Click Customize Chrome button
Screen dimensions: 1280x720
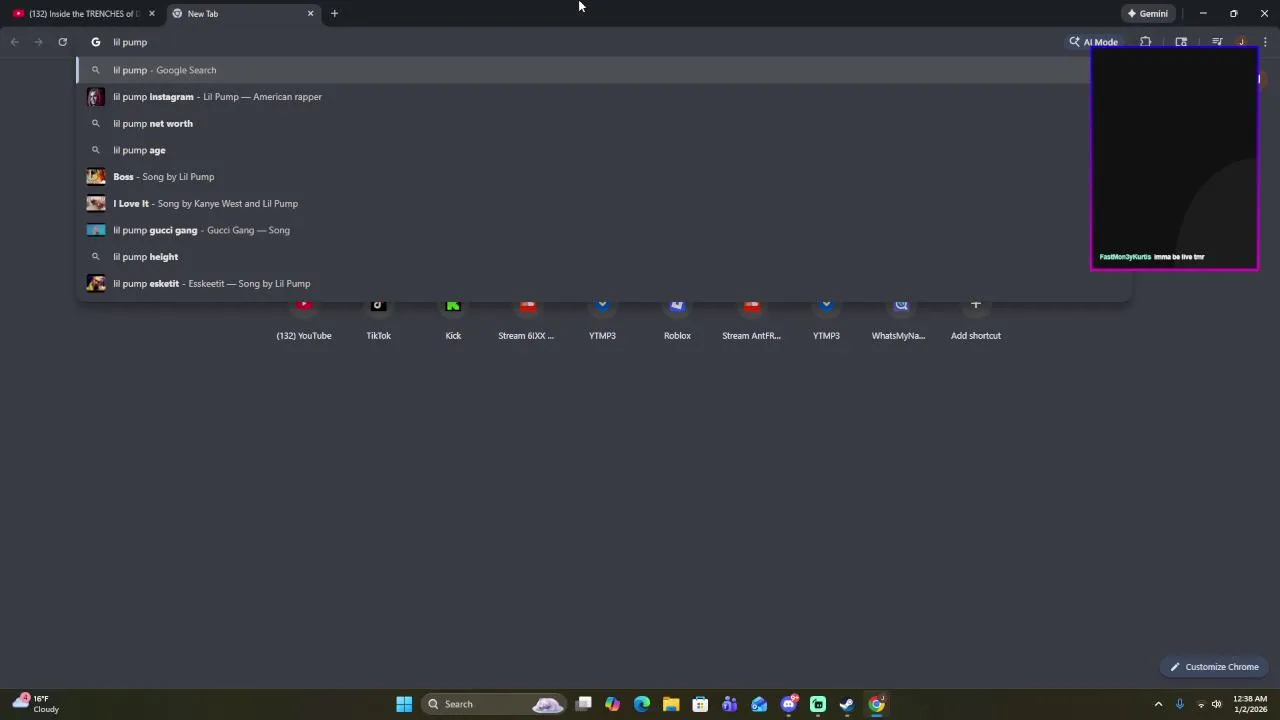1215,667
